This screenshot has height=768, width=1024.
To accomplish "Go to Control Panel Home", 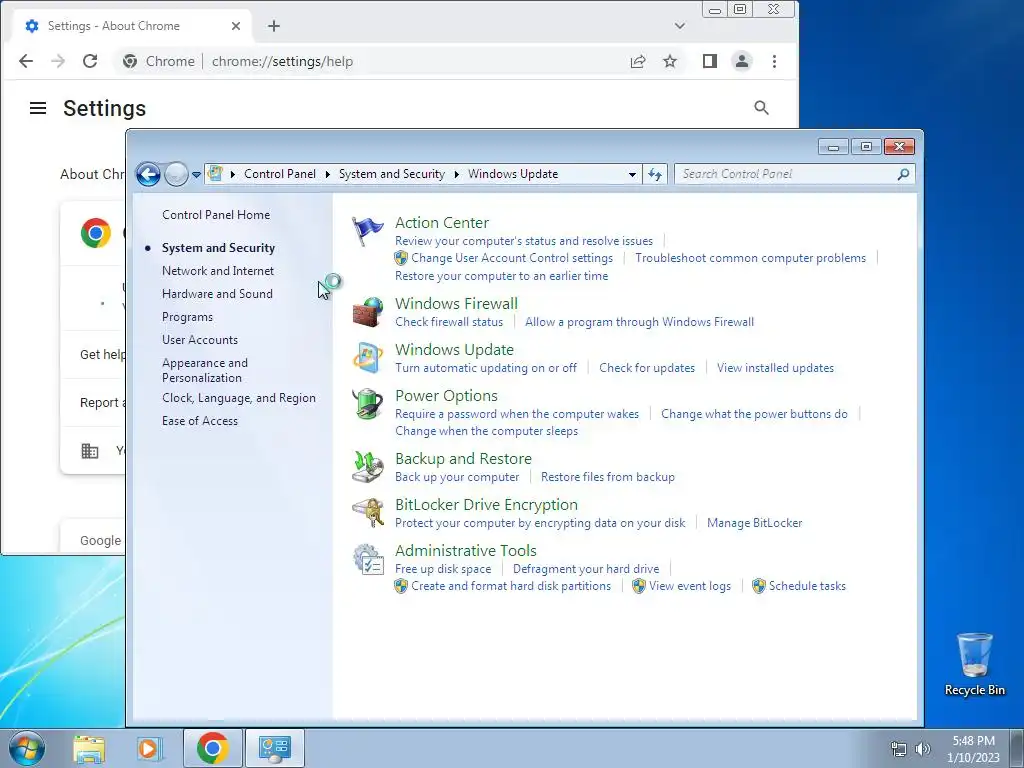I will click(x=216, y=215).
